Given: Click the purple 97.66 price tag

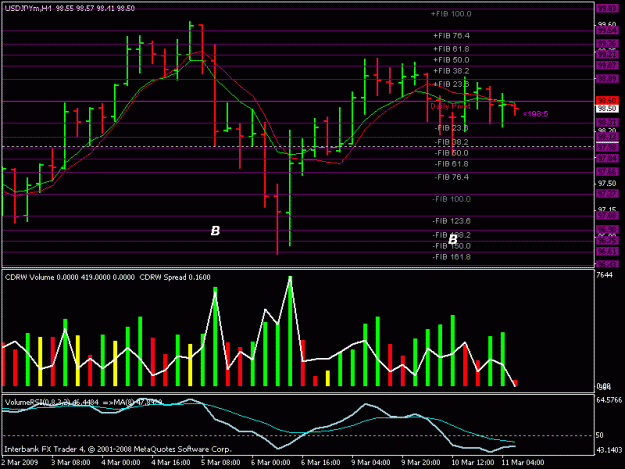Looking at the screenshot, I should (607, 172).
